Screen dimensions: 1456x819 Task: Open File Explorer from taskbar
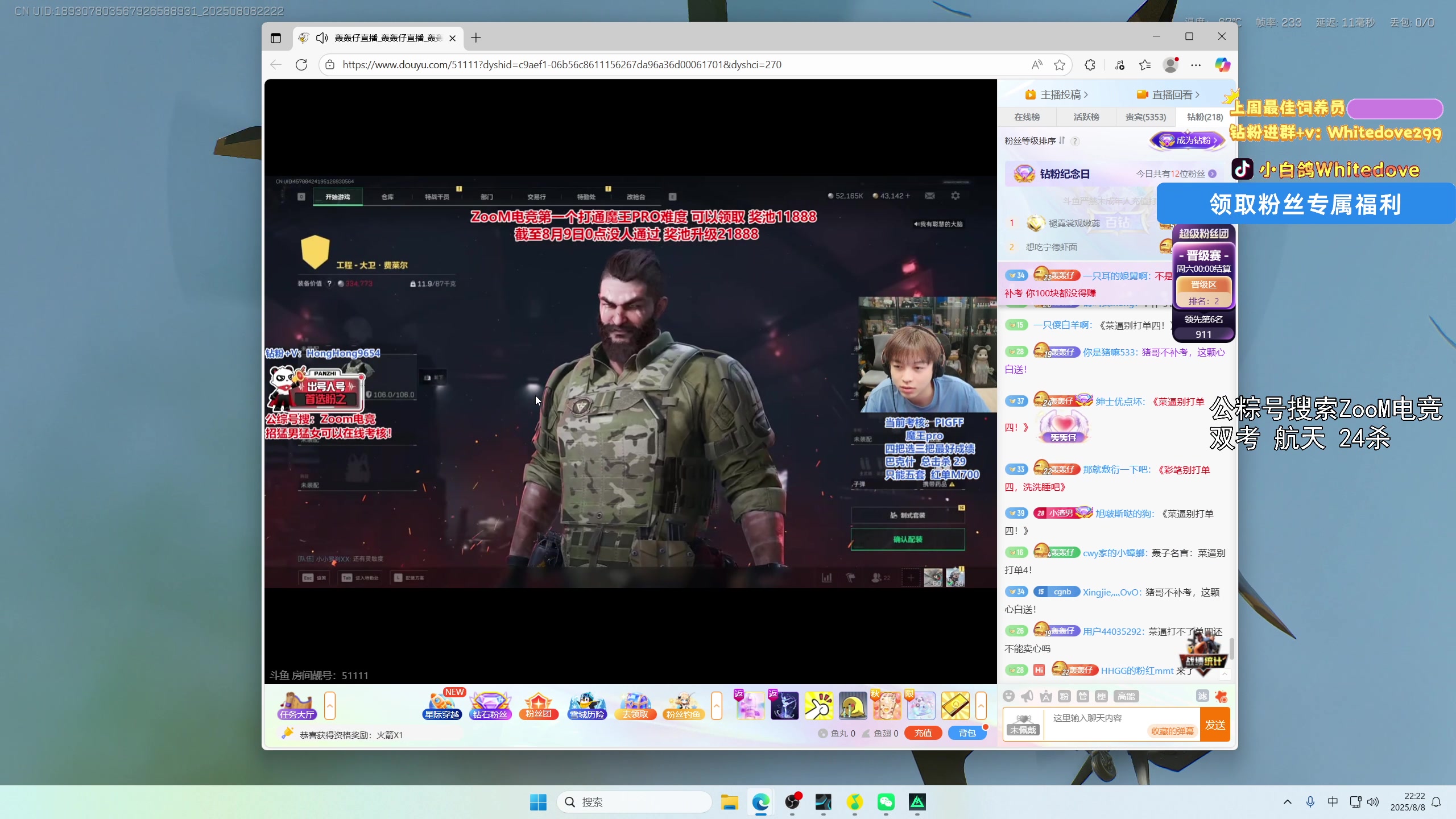pos(730,802)
